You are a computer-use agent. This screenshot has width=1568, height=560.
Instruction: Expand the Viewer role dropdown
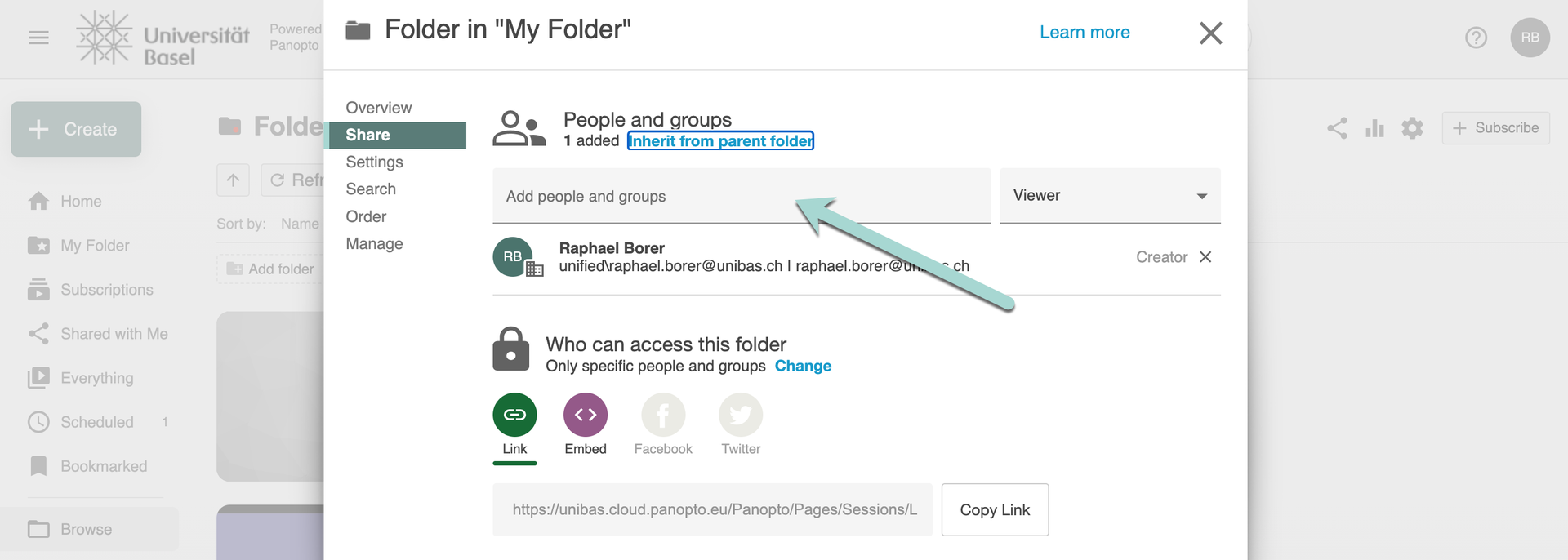1109,196
